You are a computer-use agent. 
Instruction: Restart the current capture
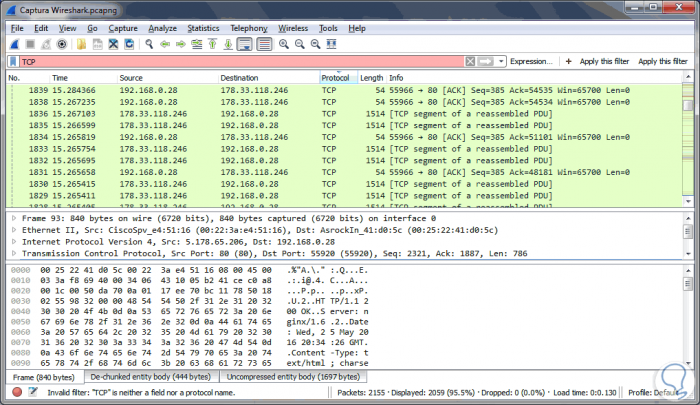click(46, 44)
